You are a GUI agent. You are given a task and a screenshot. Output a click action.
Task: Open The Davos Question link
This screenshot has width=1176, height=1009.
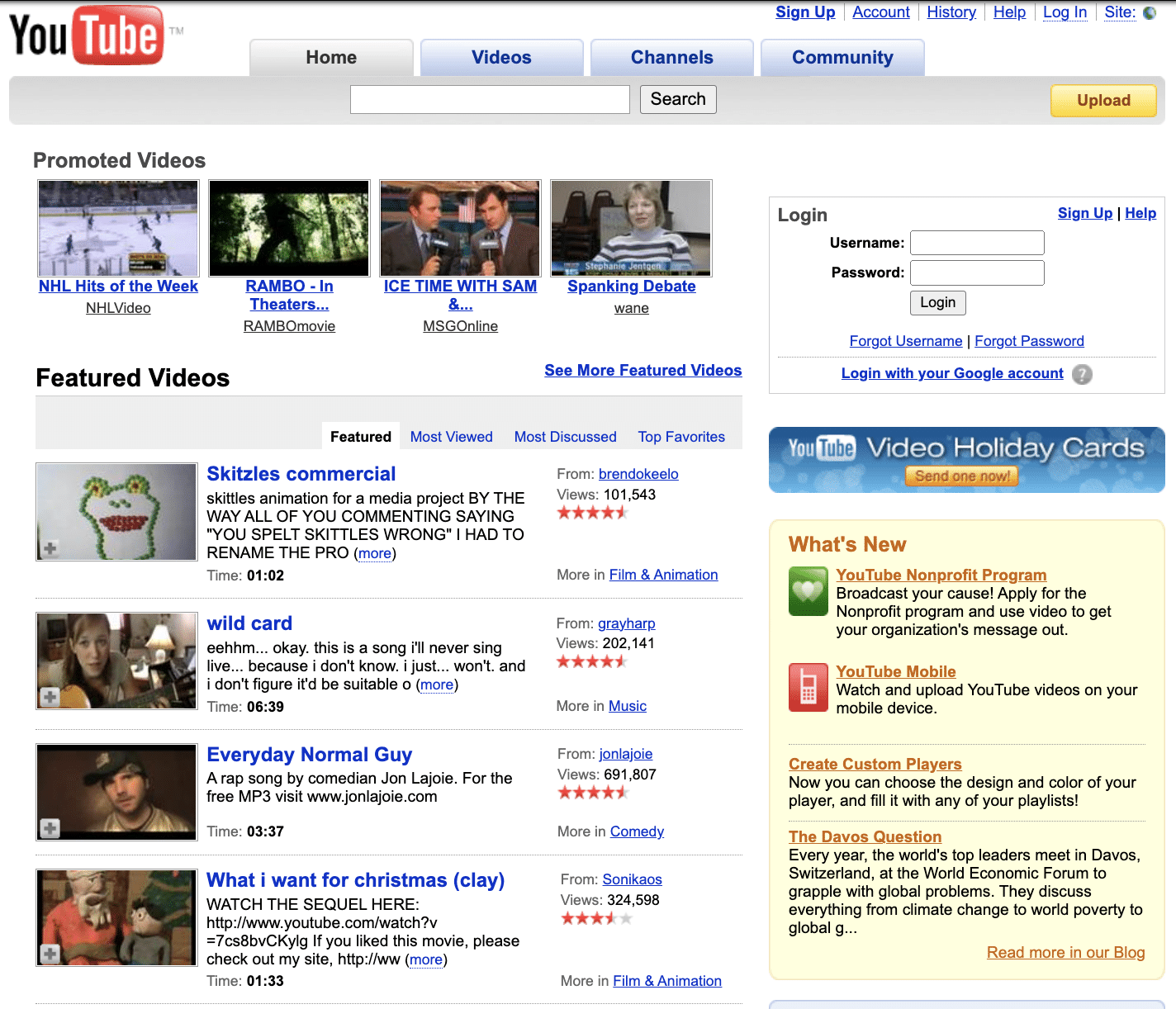tap(865, 836)
